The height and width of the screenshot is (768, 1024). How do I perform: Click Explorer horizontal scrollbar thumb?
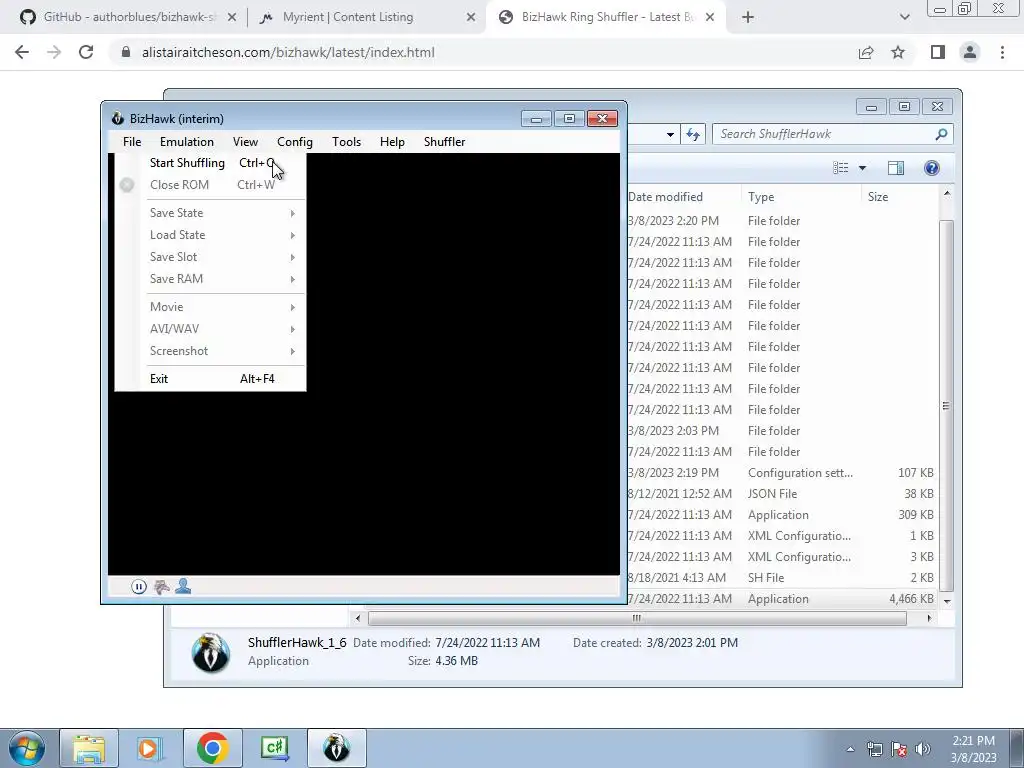tap(637, 618)
